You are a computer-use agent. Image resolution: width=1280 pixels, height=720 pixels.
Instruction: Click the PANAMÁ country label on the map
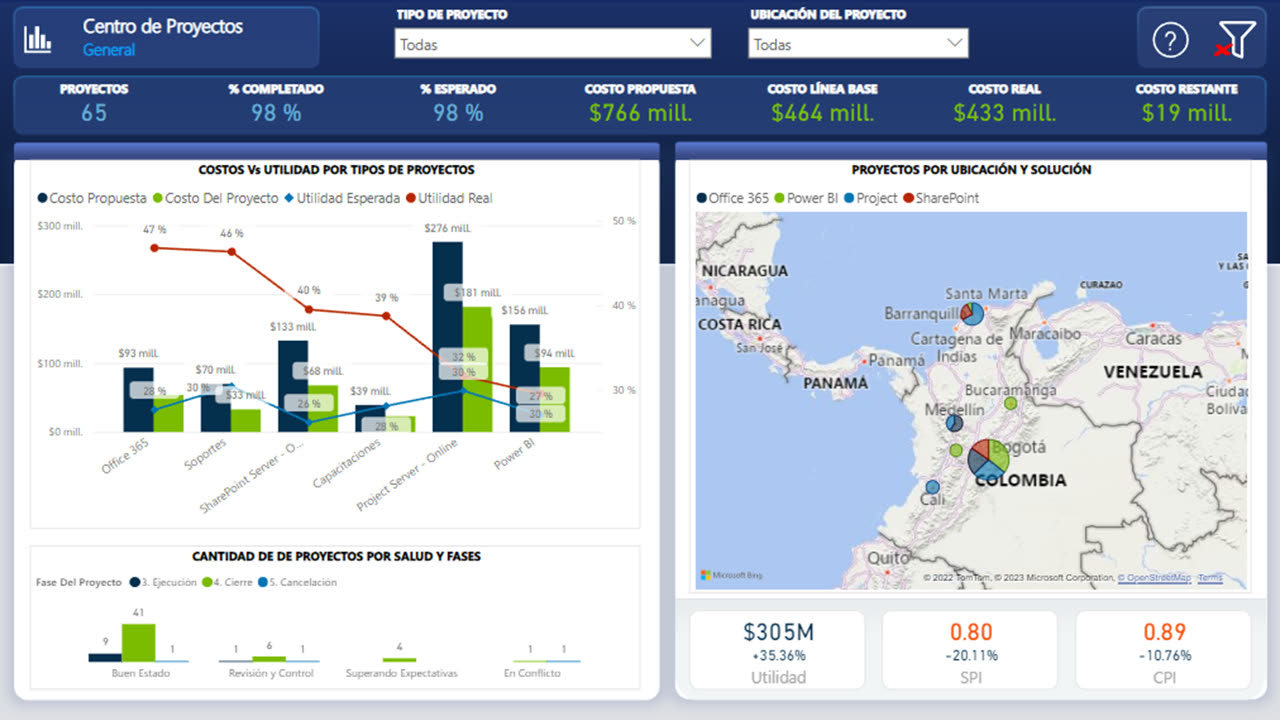(836, 383)
